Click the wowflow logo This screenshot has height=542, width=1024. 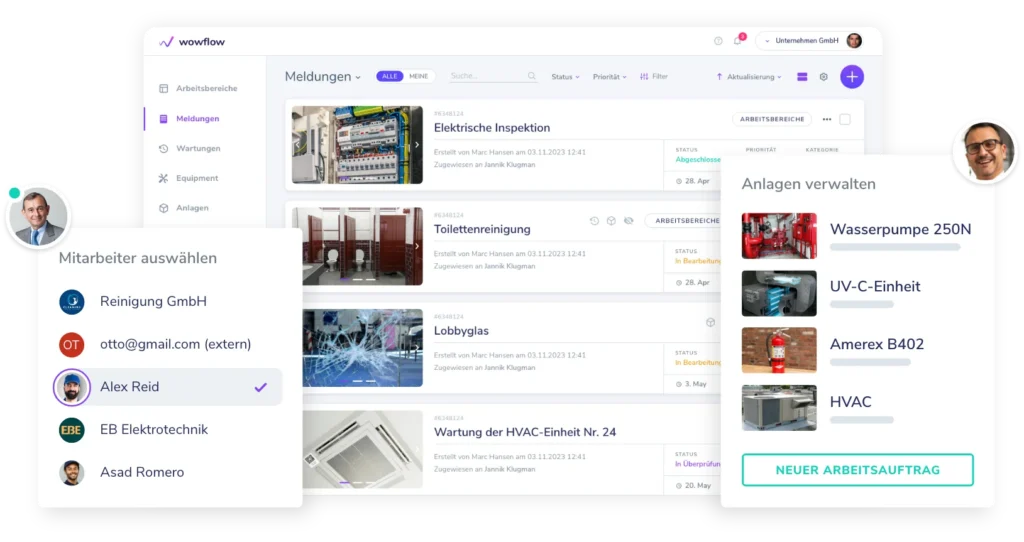192,42
